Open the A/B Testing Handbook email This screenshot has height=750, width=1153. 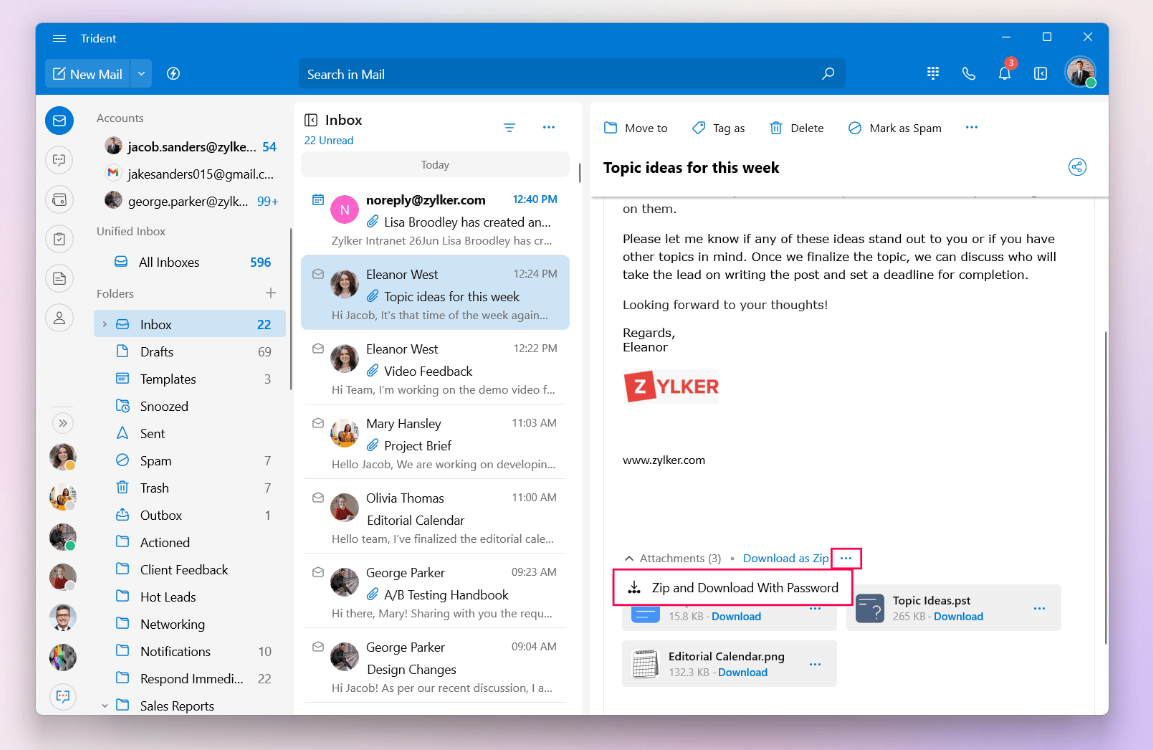pos(435,592)
